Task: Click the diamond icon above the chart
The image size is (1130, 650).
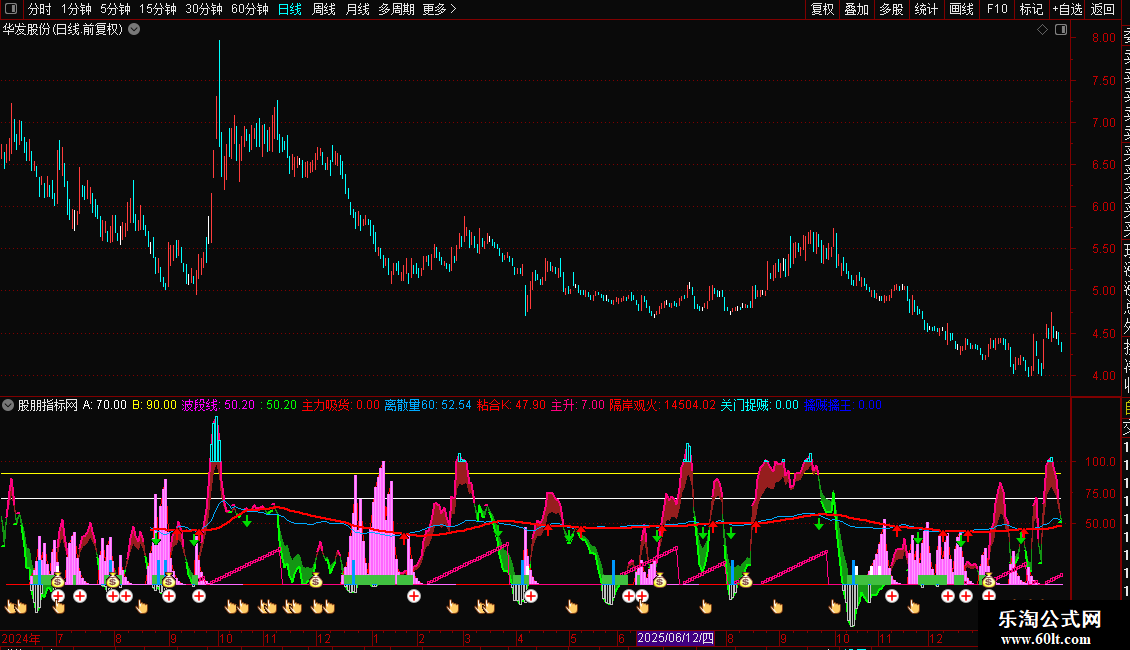Action: click(1042, 30)
